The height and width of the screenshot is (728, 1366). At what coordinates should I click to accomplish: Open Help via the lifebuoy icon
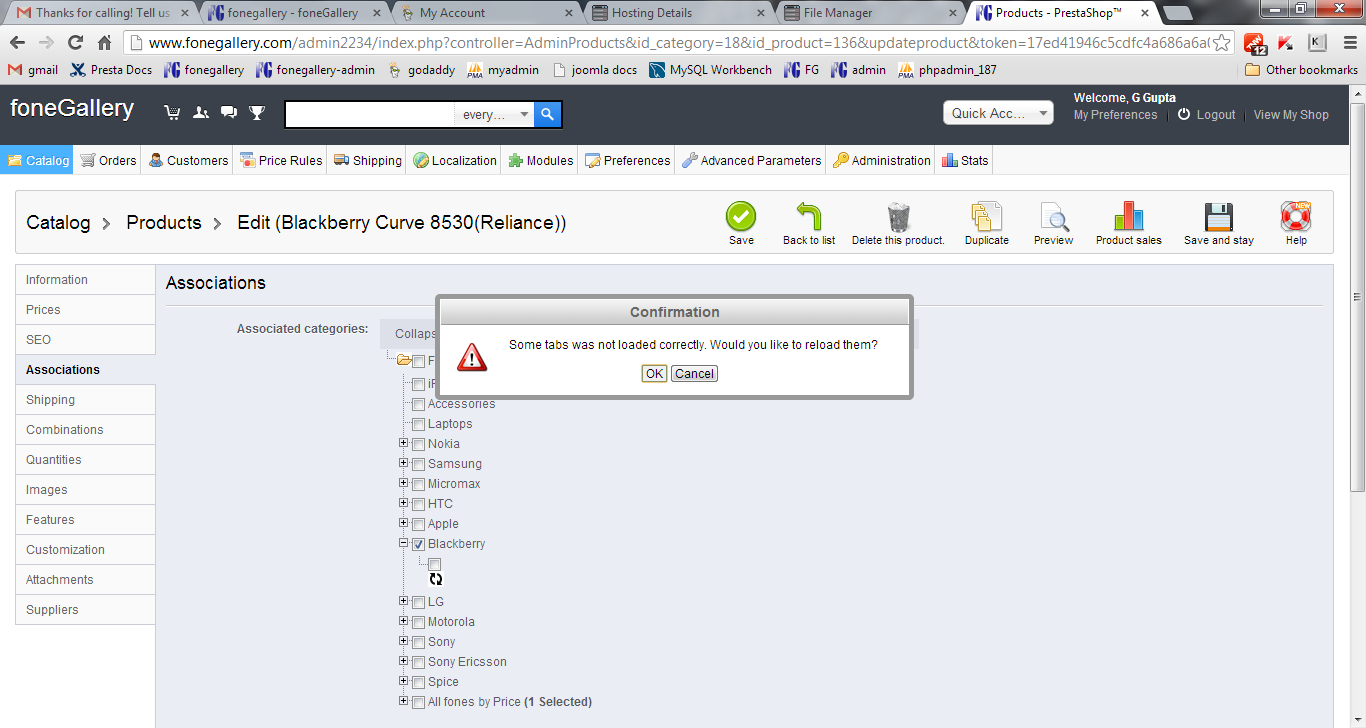[x=1296, y=217]
